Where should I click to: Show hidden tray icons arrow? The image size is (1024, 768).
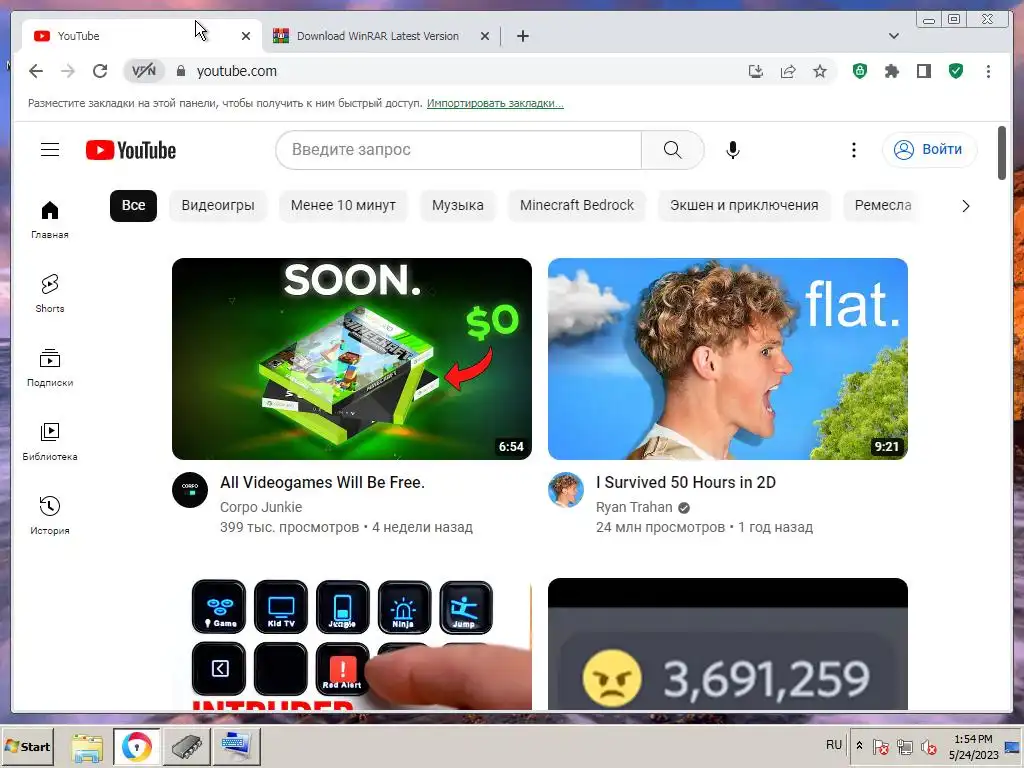pyautogui.click(x=859, y=745)
